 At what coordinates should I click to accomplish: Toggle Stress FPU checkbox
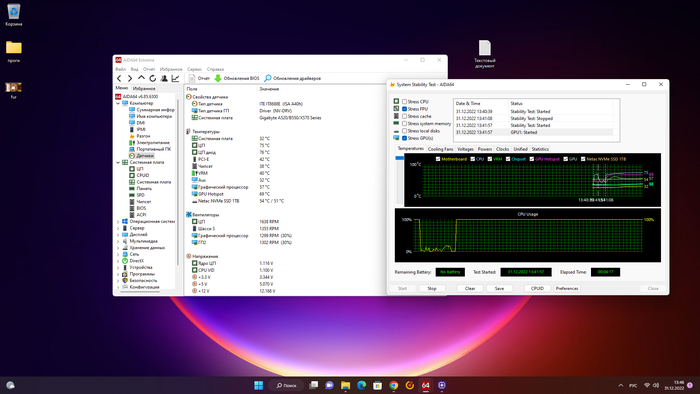pos(404,109)
